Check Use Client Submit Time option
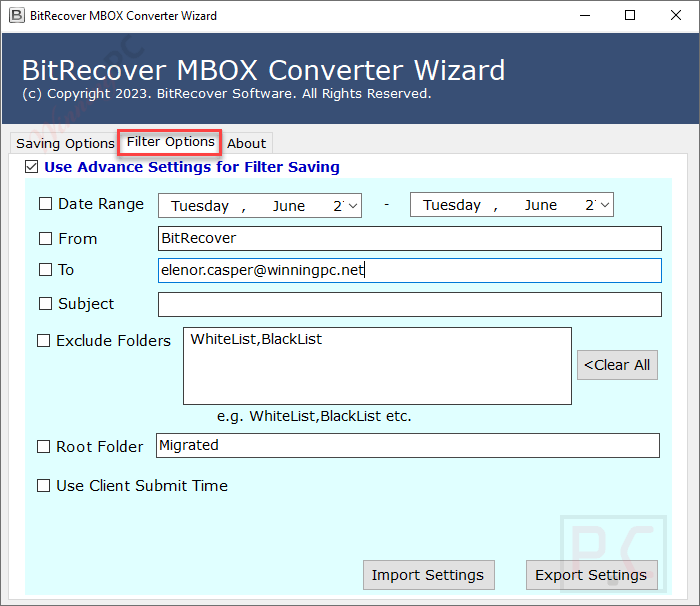This screenshot has width=700, height=606. pos(43,485)
